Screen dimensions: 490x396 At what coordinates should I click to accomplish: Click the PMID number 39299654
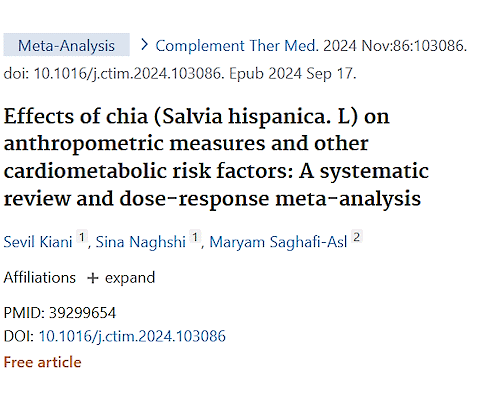point(82,313)
